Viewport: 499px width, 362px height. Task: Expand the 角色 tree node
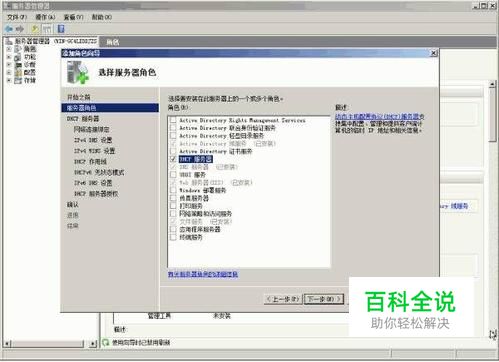(x=9, y=49)
